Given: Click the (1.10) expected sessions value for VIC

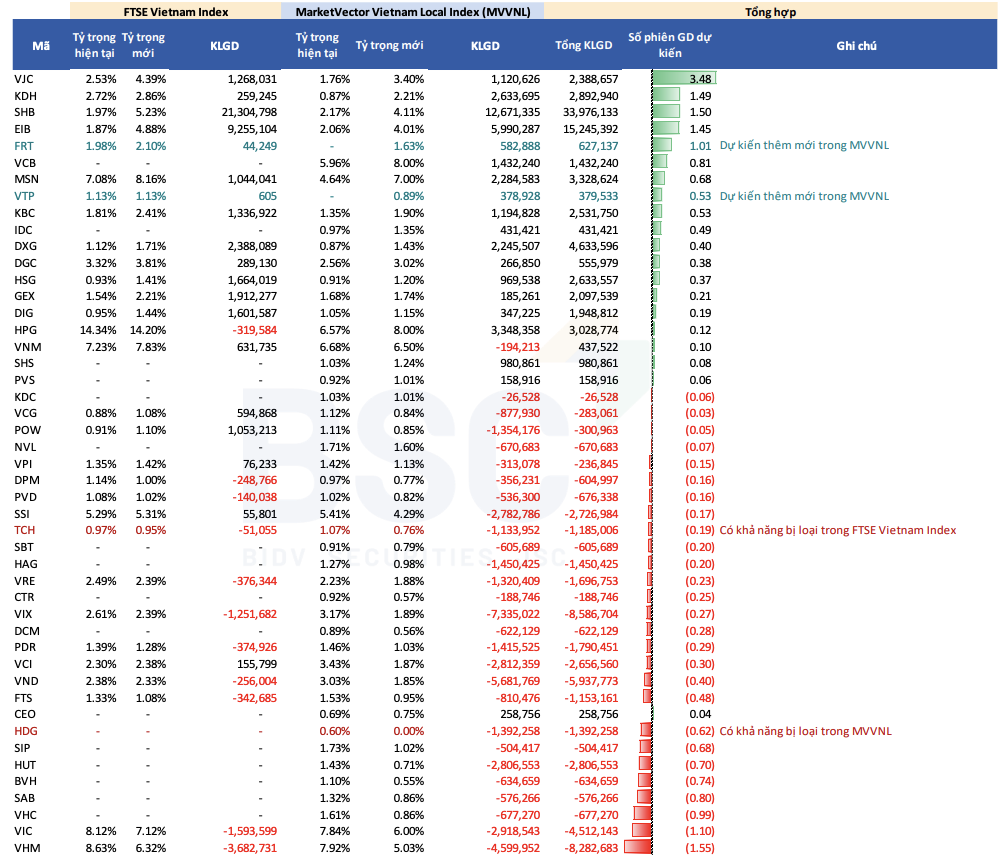Looking at the screenshot, I should click(x=700, y=831).
